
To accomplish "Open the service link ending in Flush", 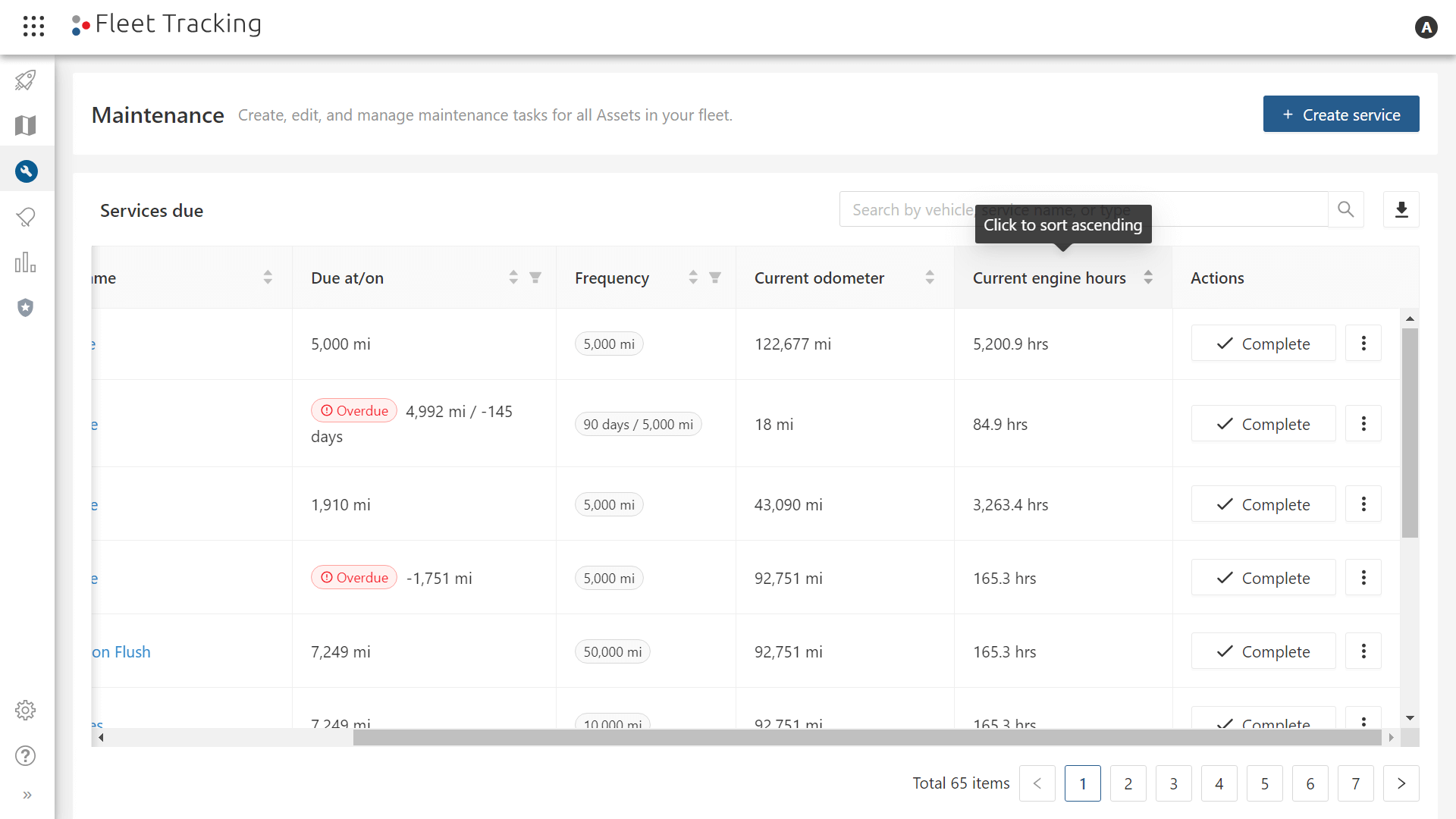I will coord(121,651).
